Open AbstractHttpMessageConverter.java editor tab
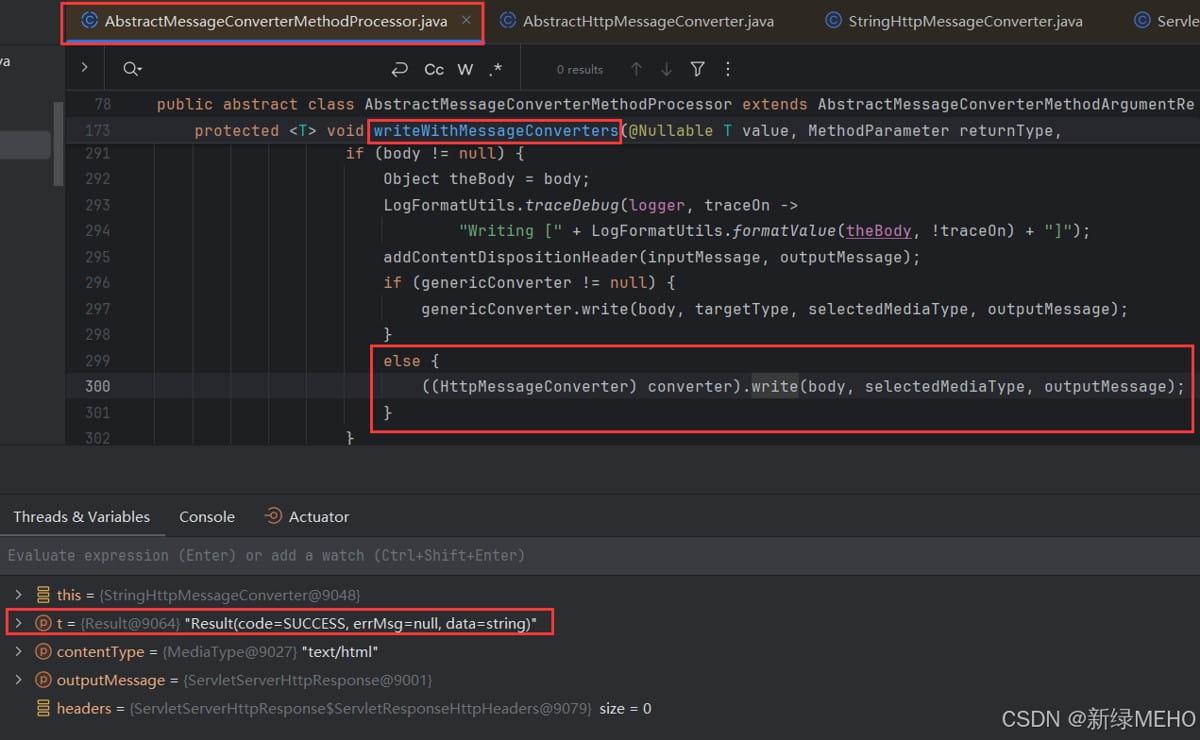Image resolution: width=1200 pixels, height=740 pixels. [x=647, y=21]
